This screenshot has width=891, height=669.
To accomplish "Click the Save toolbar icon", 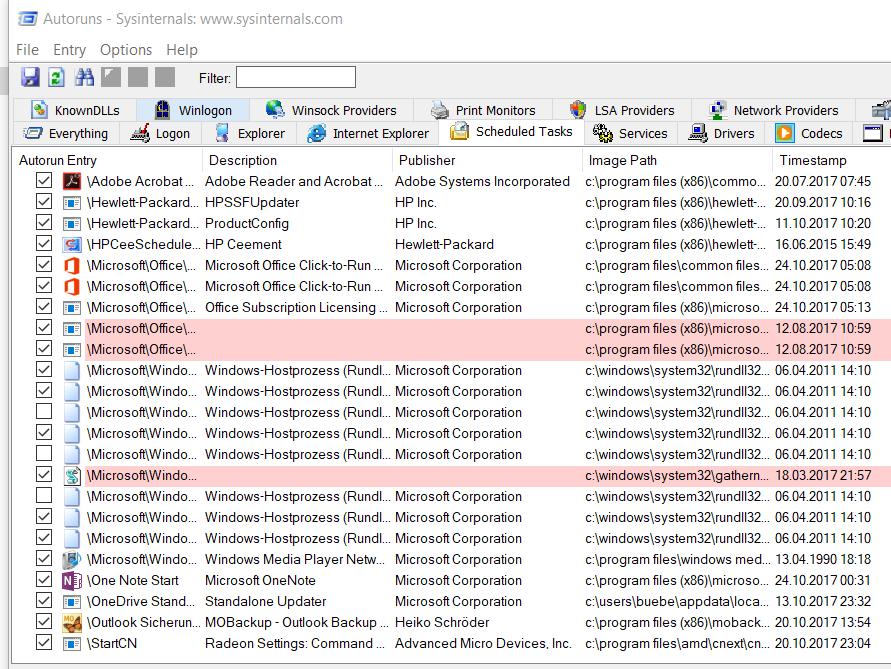I will pos(30,77).
